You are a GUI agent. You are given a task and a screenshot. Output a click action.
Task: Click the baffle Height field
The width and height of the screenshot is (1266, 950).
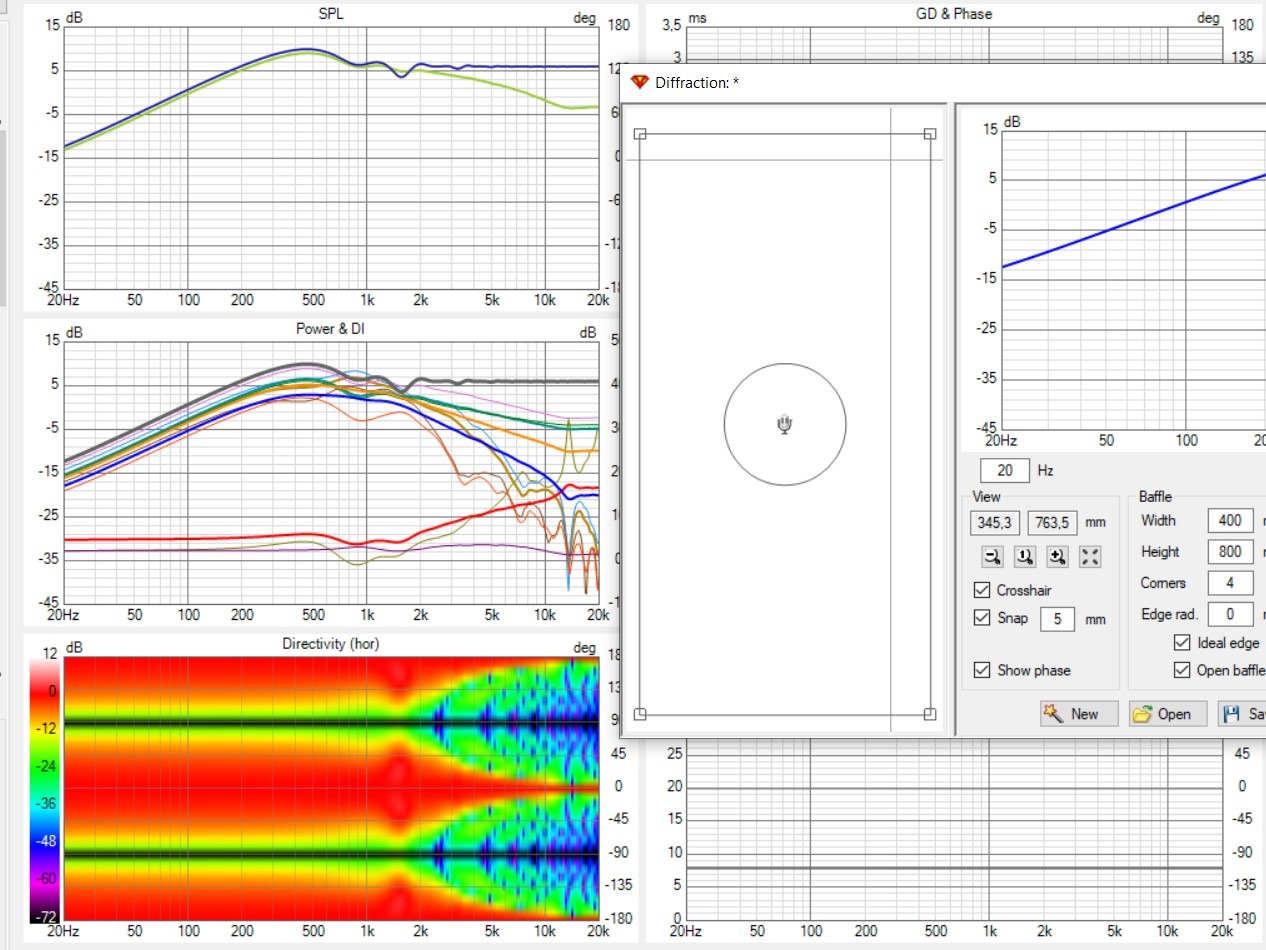1232,552
